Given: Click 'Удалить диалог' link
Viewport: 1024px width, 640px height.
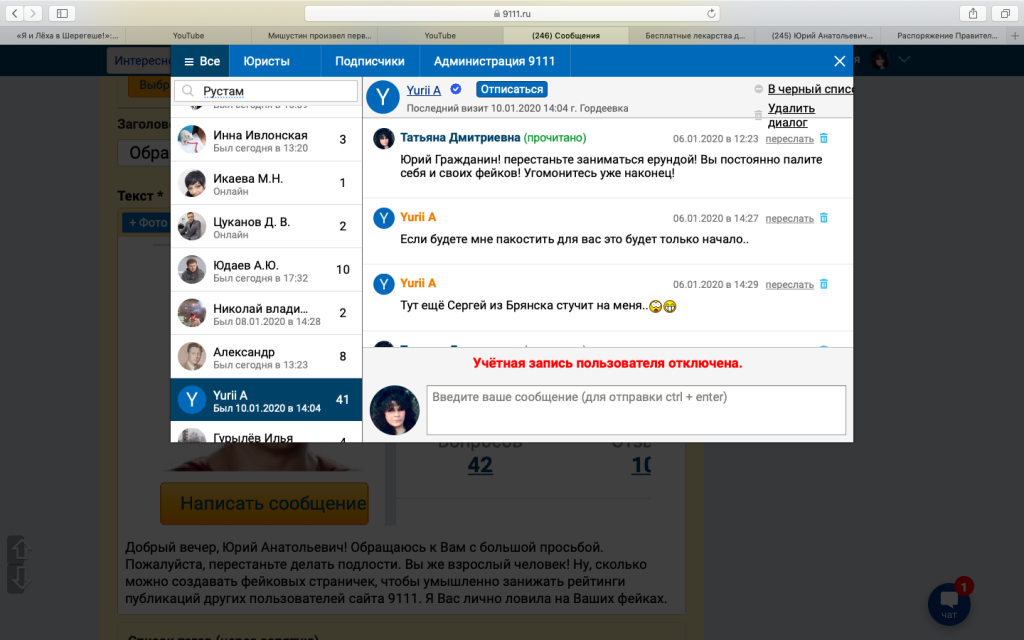Looking at the screenshot, I should click(x=791, y=115).
